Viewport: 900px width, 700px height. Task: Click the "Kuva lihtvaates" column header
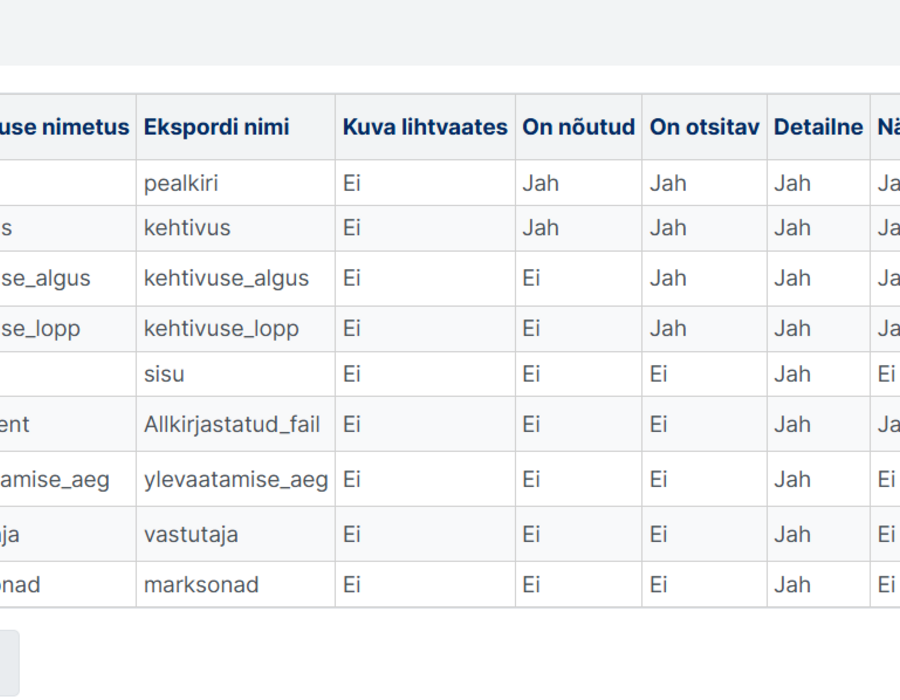[425, 127]
